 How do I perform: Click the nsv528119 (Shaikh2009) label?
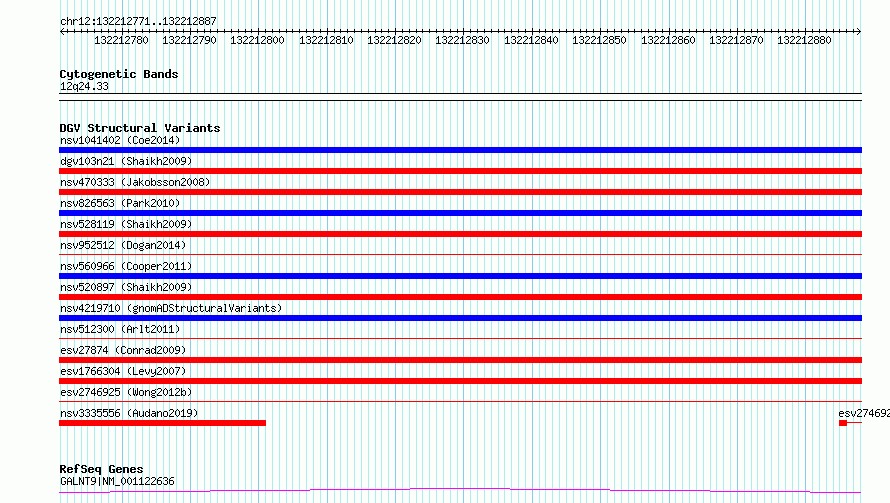126,224
